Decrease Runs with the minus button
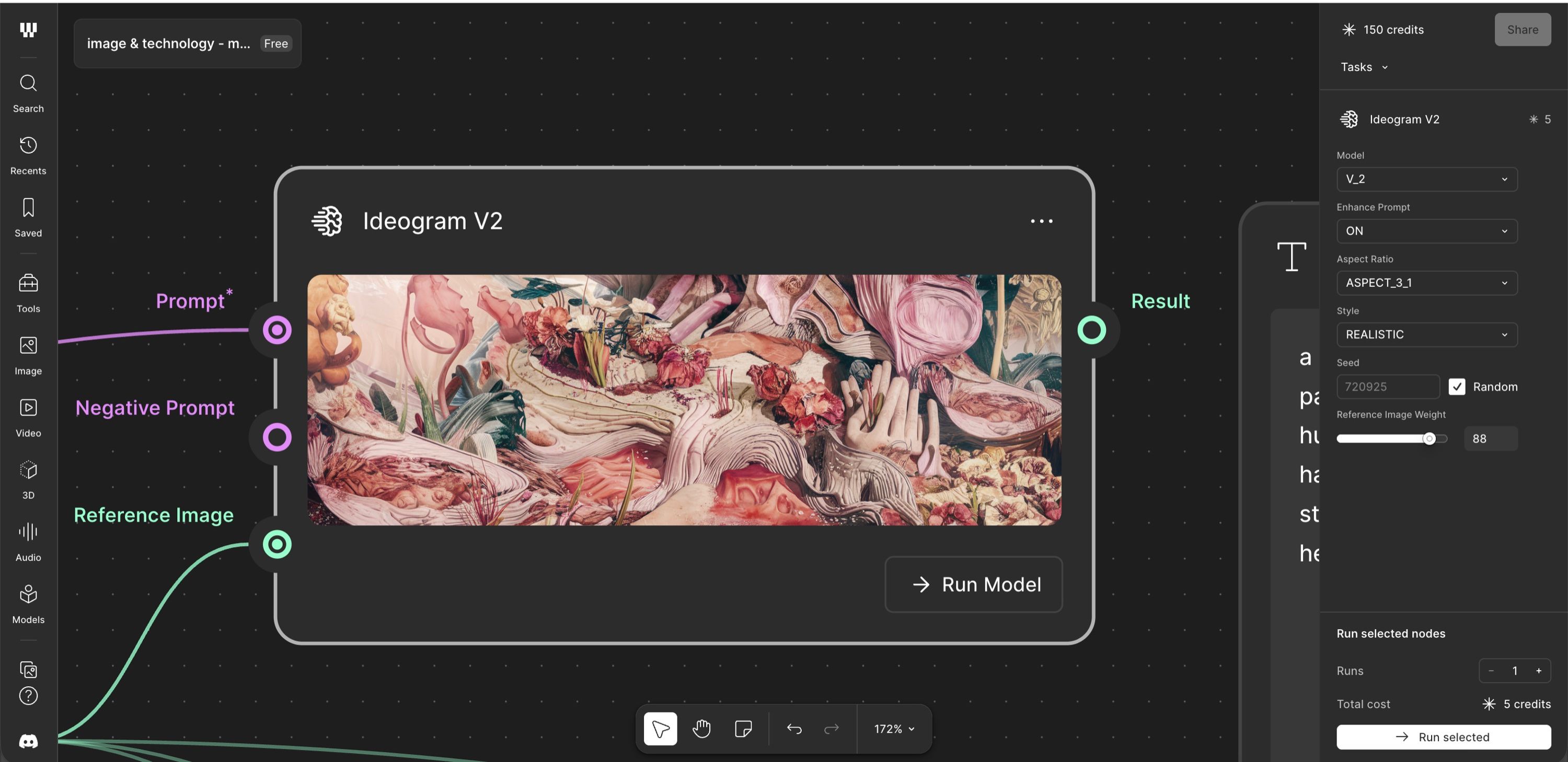Viewport: 1568px width, 762px height. coord(1491,671)
